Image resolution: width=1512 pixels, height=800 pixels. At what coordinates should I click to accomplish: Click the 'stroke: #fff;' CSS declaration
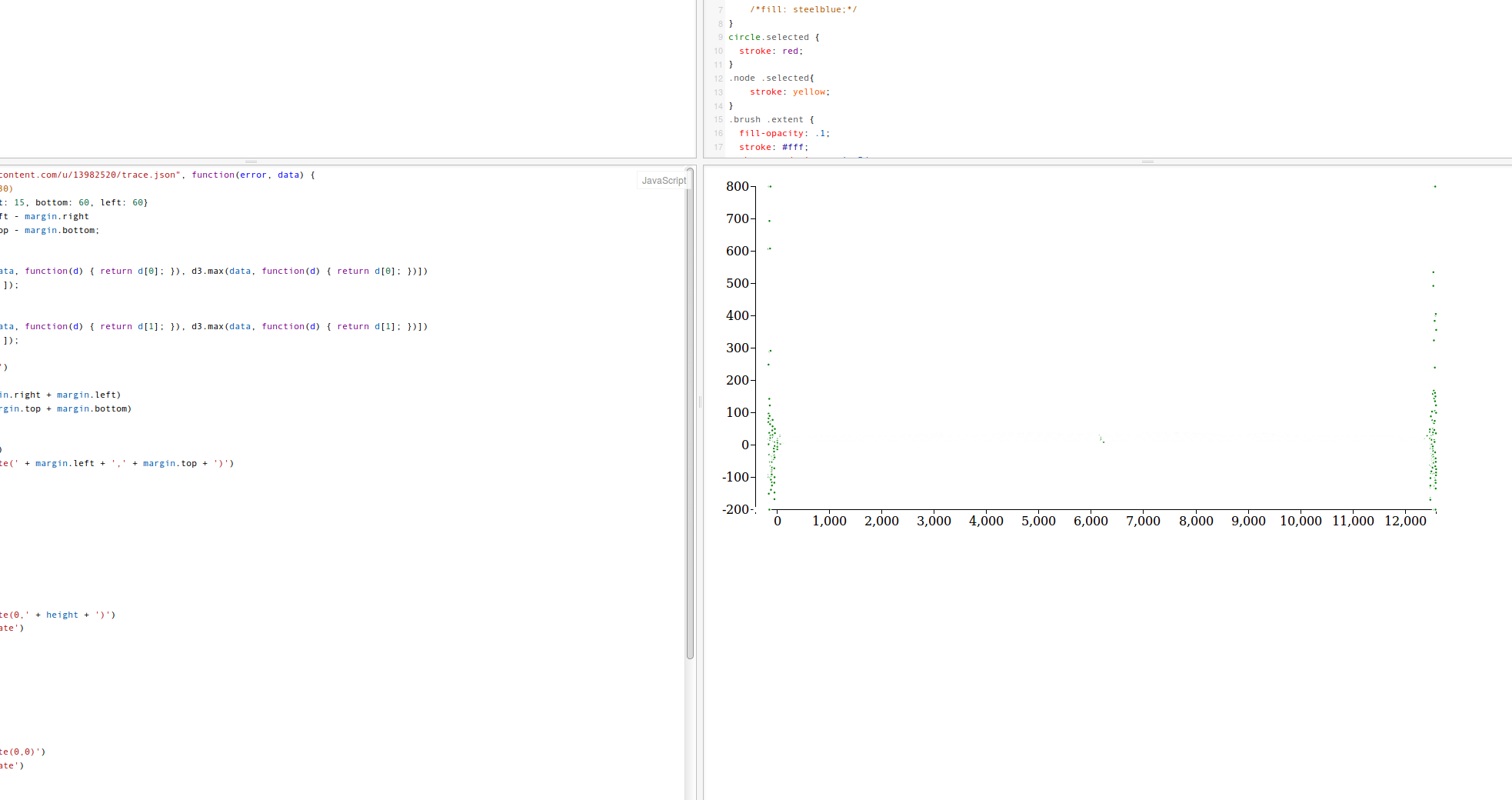click(774, 147)
